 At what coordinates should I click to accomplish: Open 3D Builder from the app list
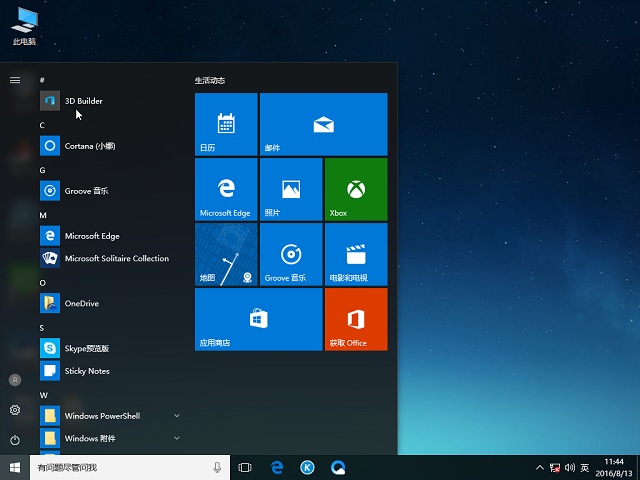[x=83, y=101]
